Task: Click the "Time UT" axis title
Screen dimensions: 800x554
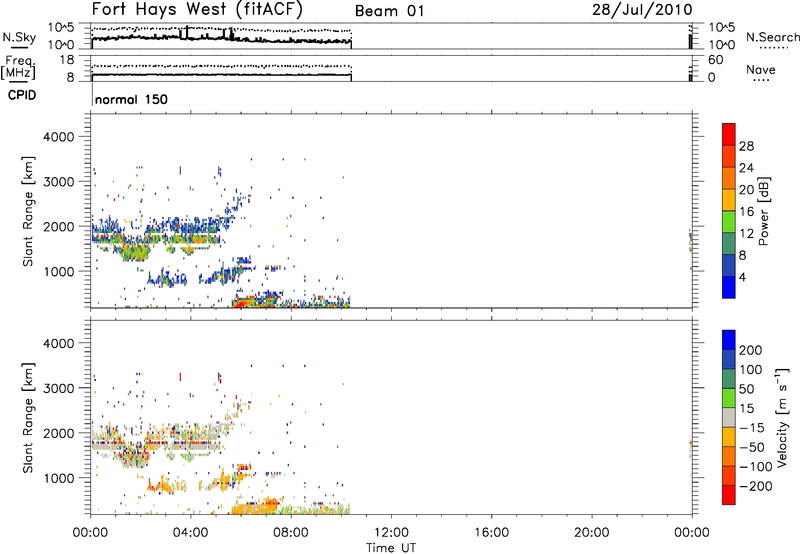Action: pos(391,548)
